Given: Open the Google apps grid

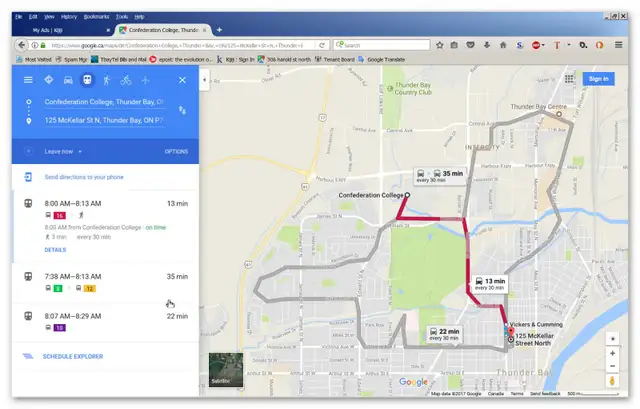Looking at the screenshot, I should pyautogui.click(x=569, y=79).
